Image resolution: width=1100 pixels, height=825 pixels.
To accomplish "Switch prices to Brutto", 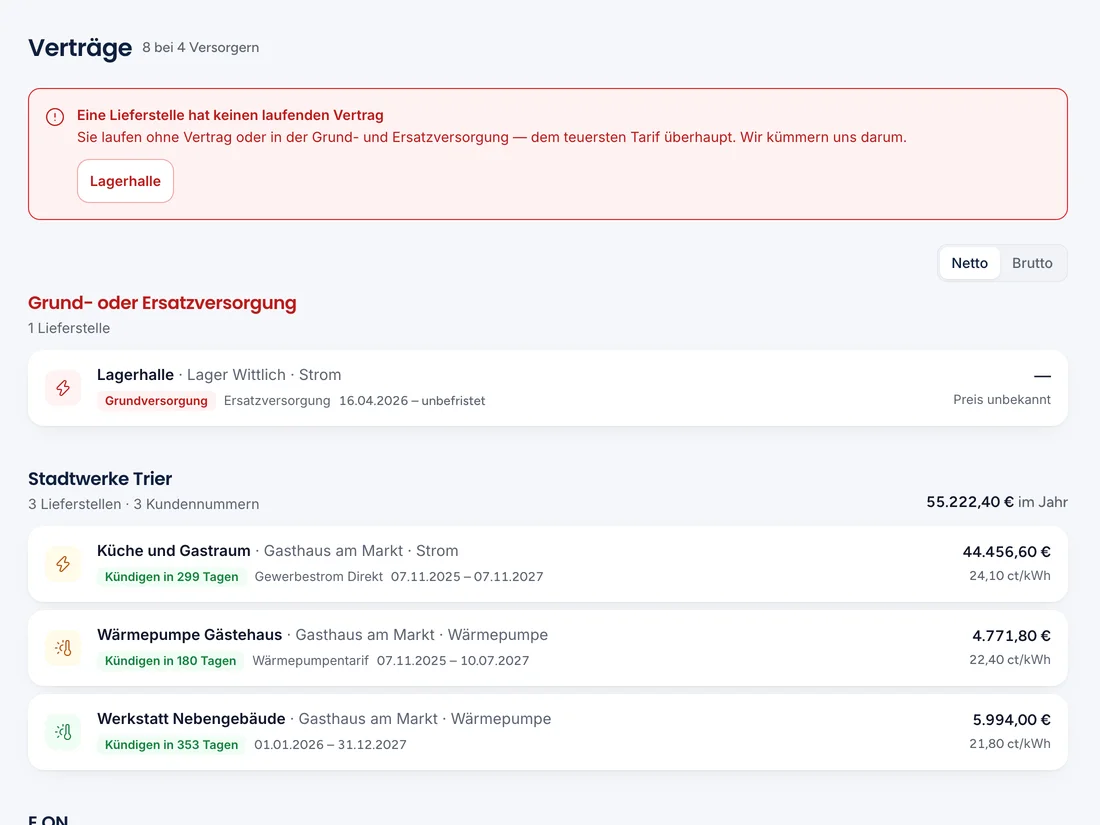I will point(1032,263).
